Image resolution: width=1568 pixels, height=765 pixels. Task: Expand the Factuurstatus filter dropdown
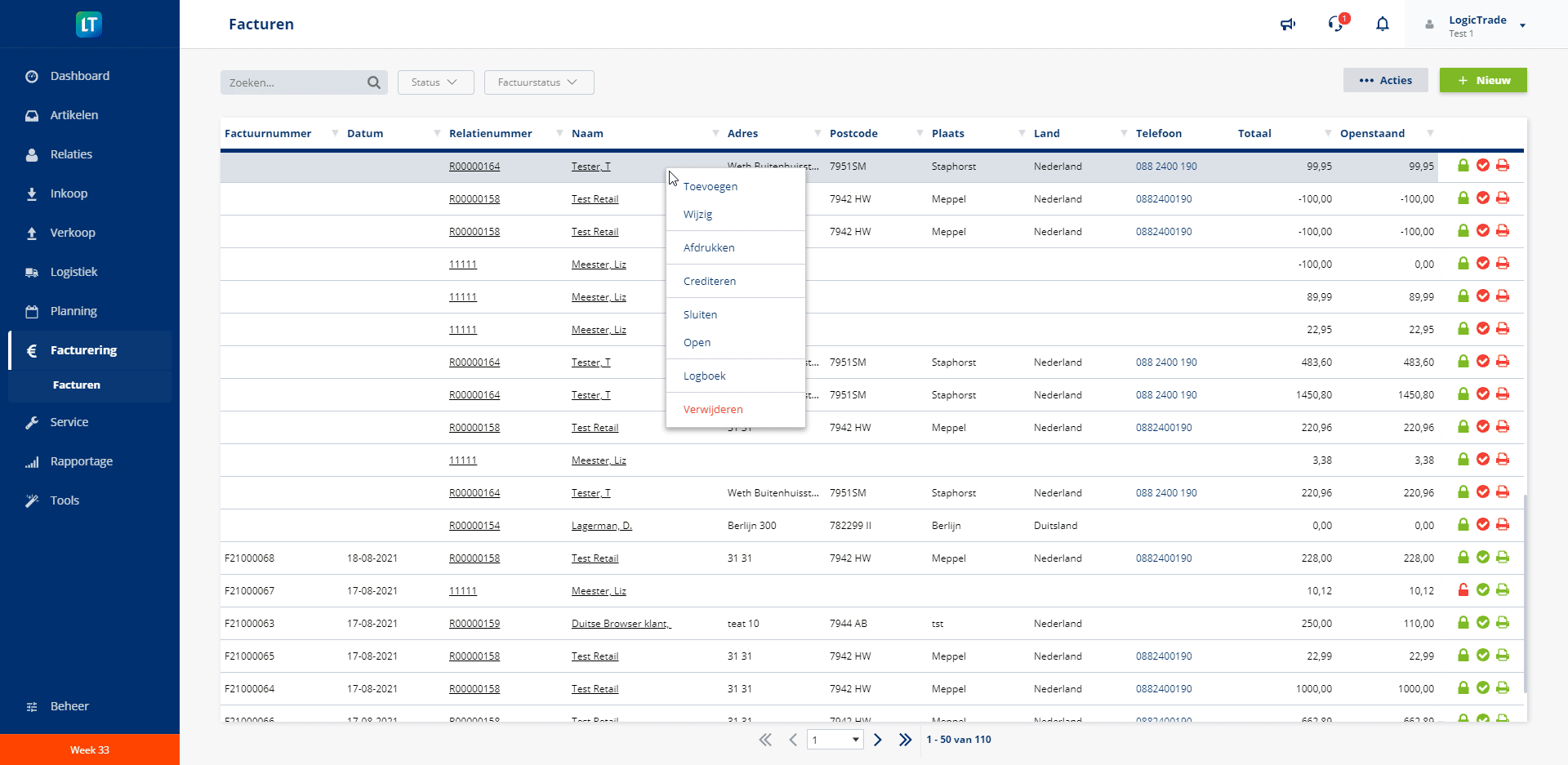tap(538, 82)
